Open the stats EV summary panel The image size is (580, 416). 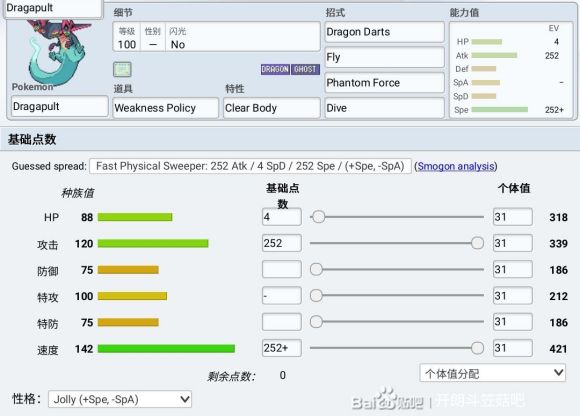click(x=511, y=70)
